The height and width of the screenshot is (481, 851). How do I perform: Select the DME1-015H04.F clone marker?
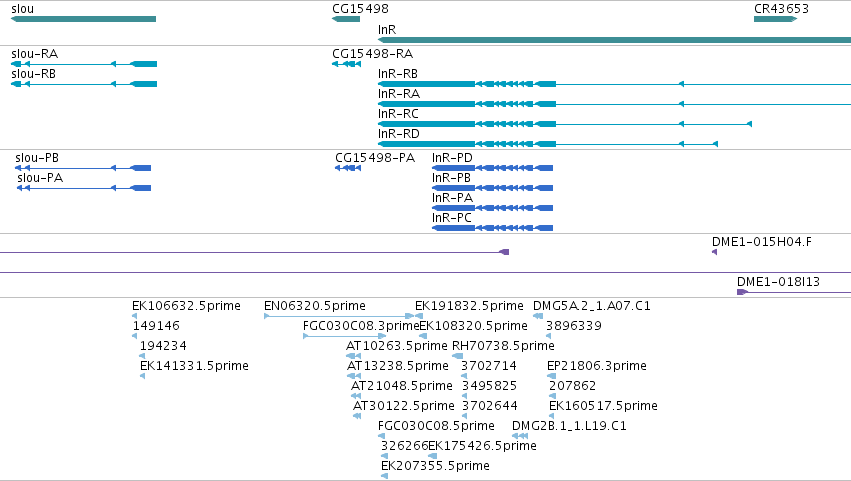(x=715, y=252)
